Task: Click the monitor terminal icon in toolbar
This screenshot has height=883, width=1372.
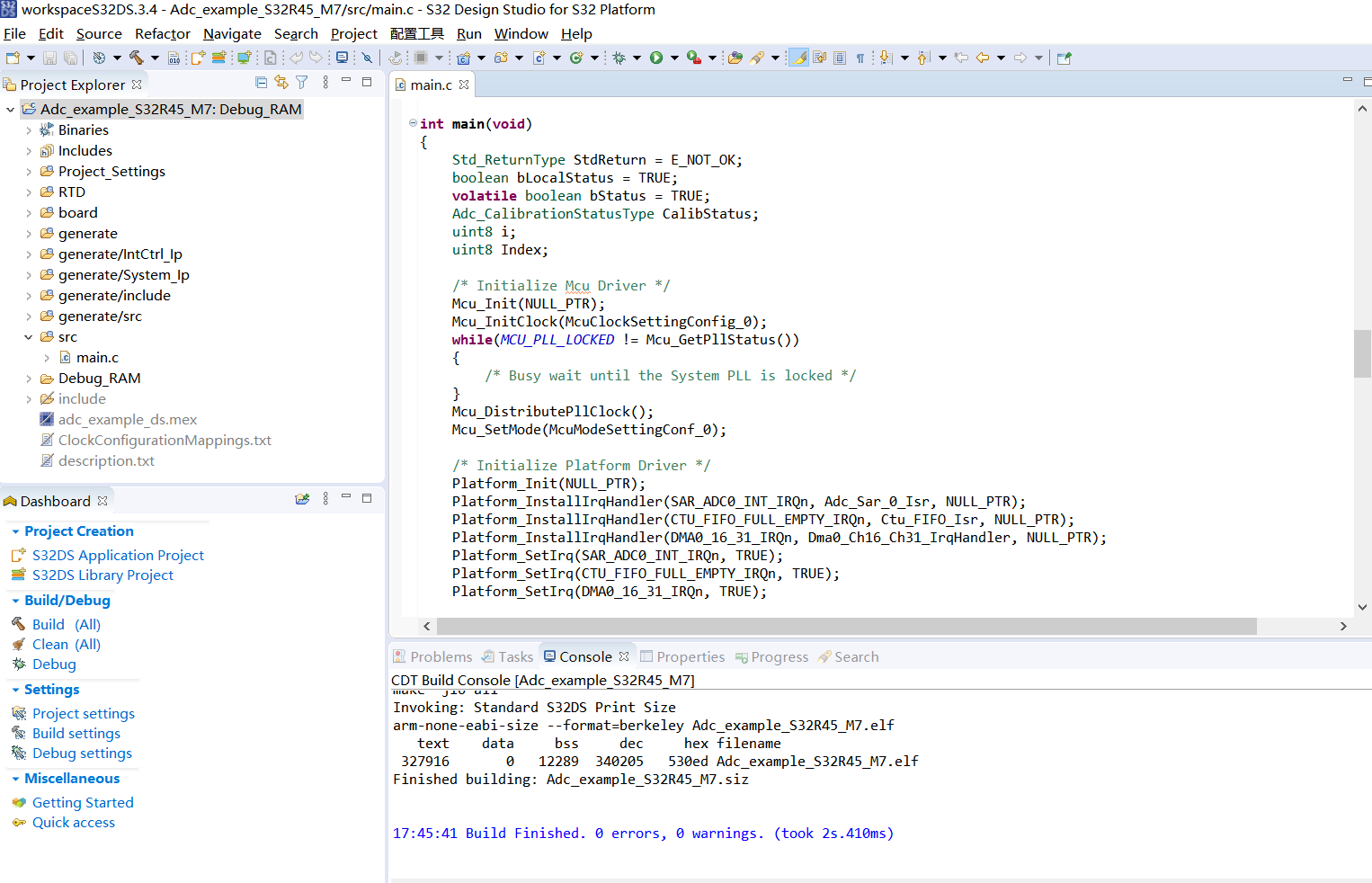Action: pyautogui.click(x=342, y=58)
